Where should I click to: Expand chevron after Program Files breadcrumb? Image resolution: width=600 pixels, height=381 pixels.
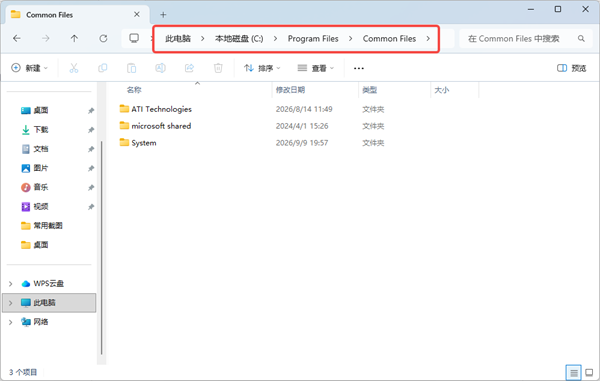351,39
